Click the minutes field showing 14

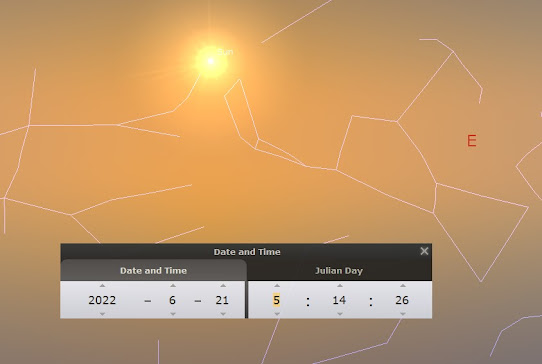pos(339,300)
